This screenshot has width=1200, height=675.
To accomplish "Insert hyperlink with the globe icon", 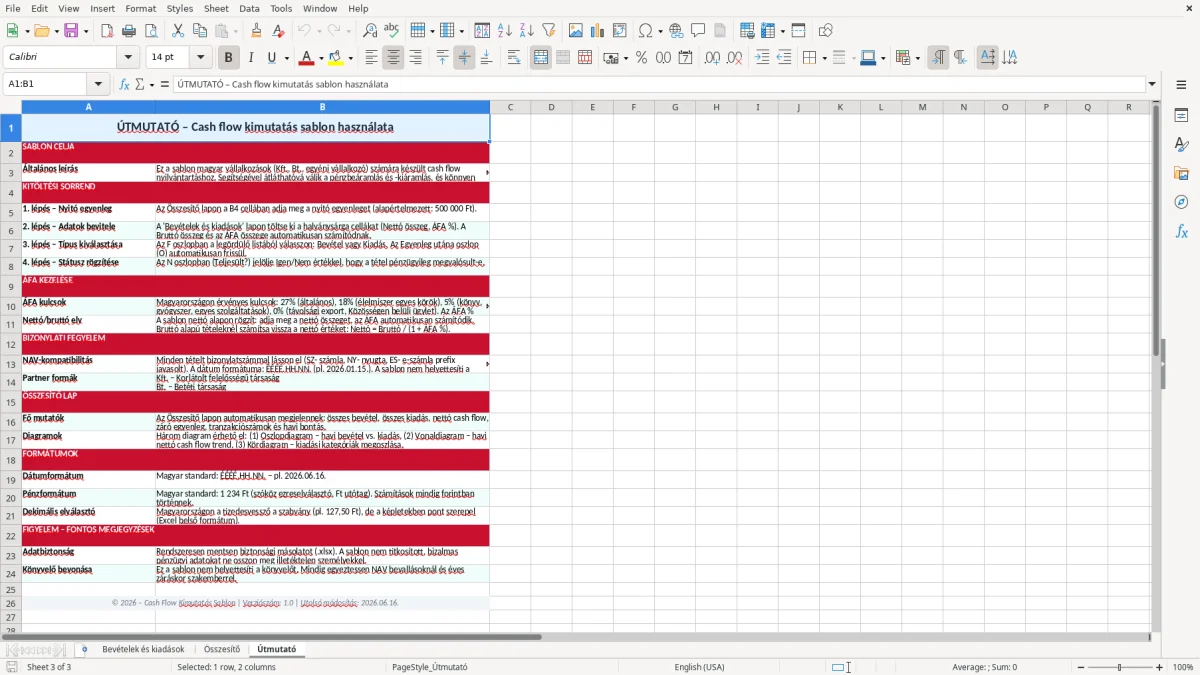I will point(676,31).
